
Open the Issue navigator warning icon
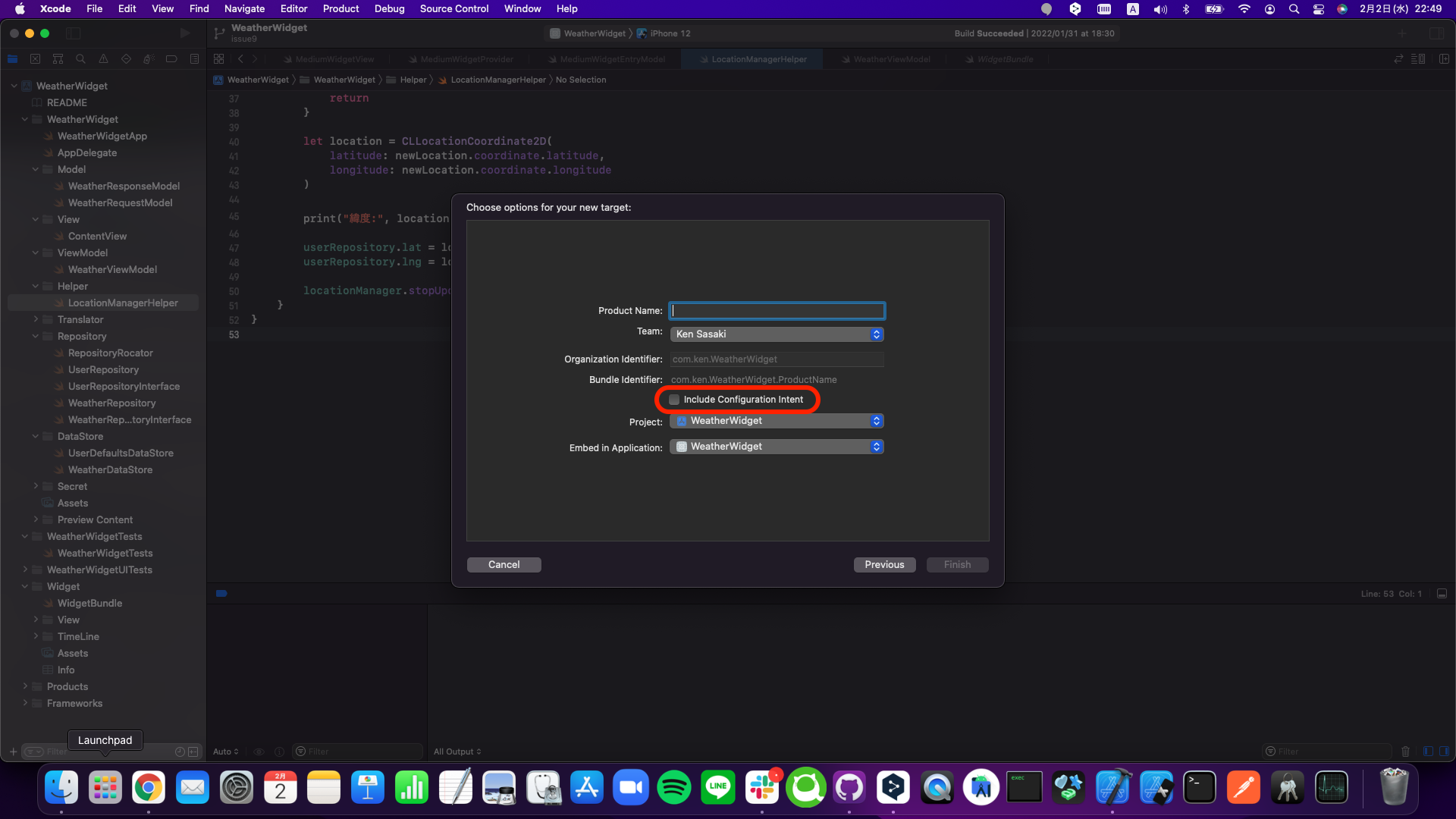[103, 59]
